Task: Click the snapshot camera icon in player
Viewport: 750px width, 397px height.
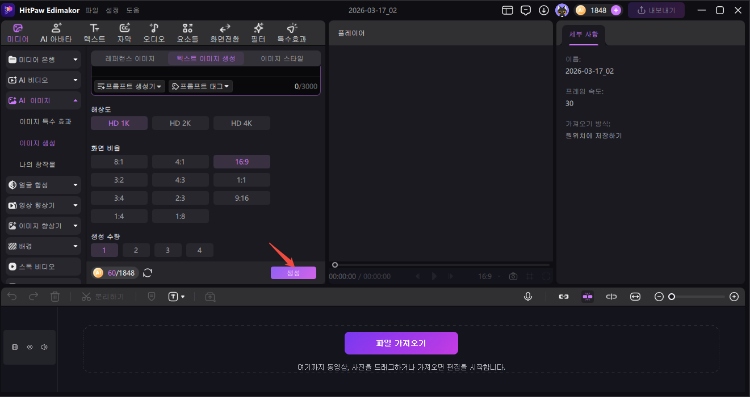Action: pyautogui.click(x=513, y=276)
